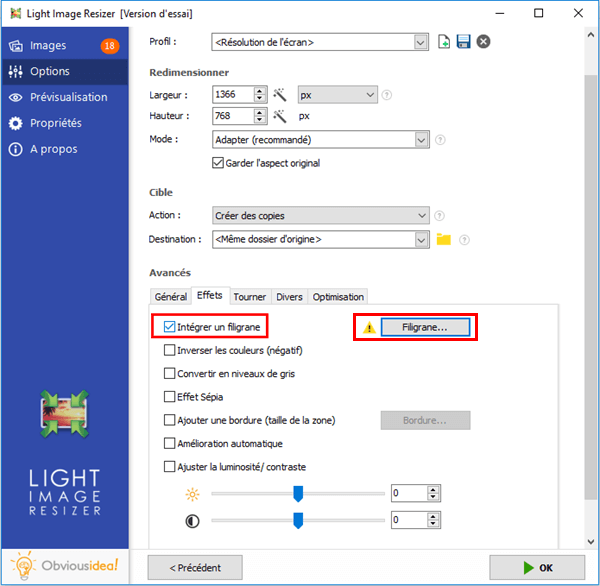Click the Filigrane... button
The image size is (600, 586).
(426, 327)
